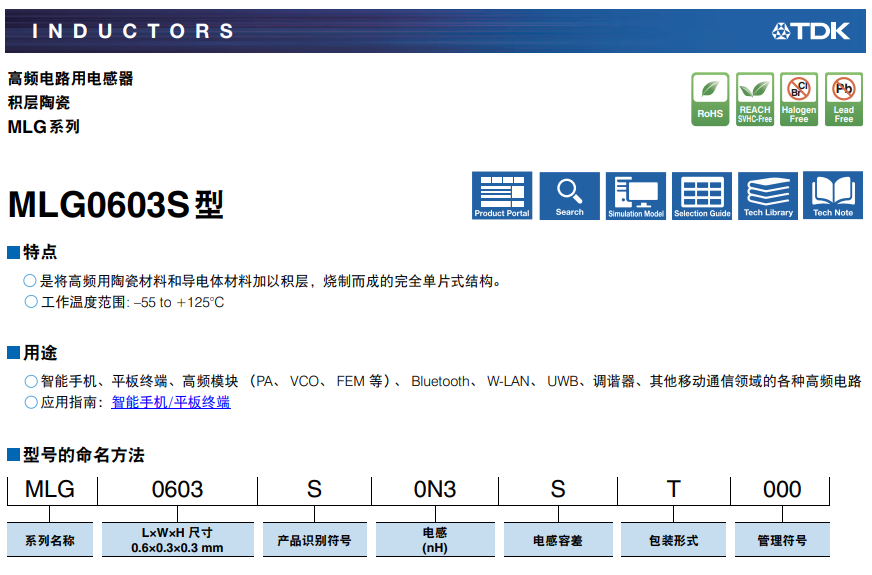Image resolution: width=872 pixels, height=575 pixels.
Task: Click the 0N3 inductance code box
Action: [x=435, y=489]
